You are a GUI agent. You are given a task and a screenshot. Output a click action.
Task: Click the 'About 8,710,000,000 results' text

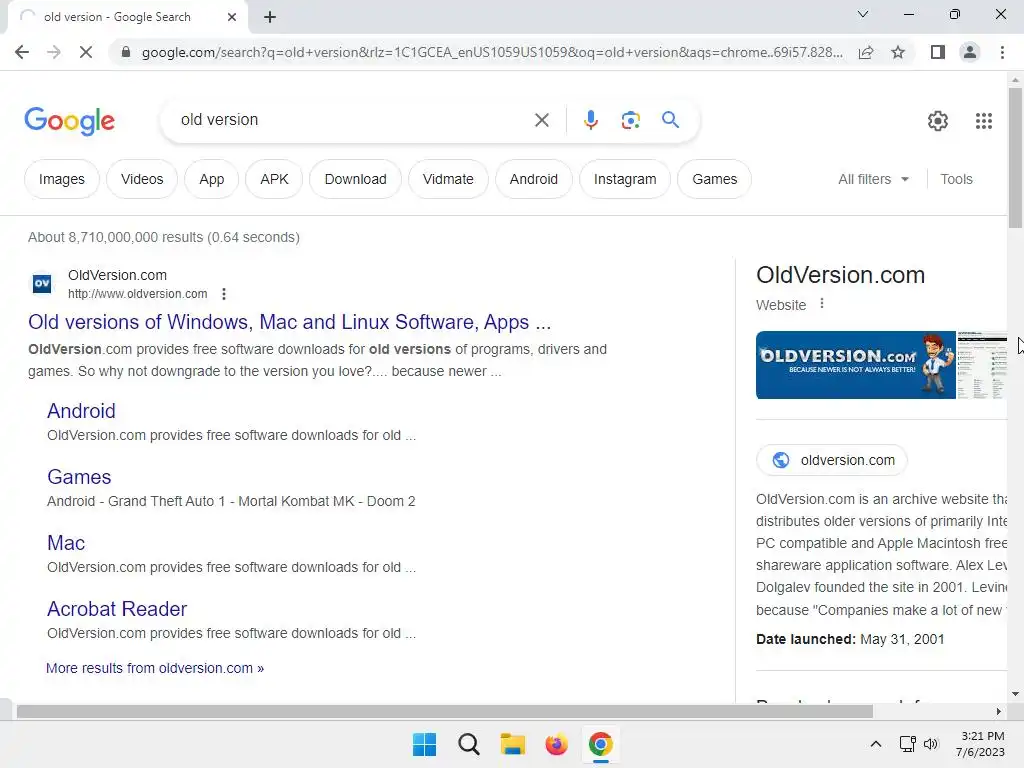pos(164,237)
